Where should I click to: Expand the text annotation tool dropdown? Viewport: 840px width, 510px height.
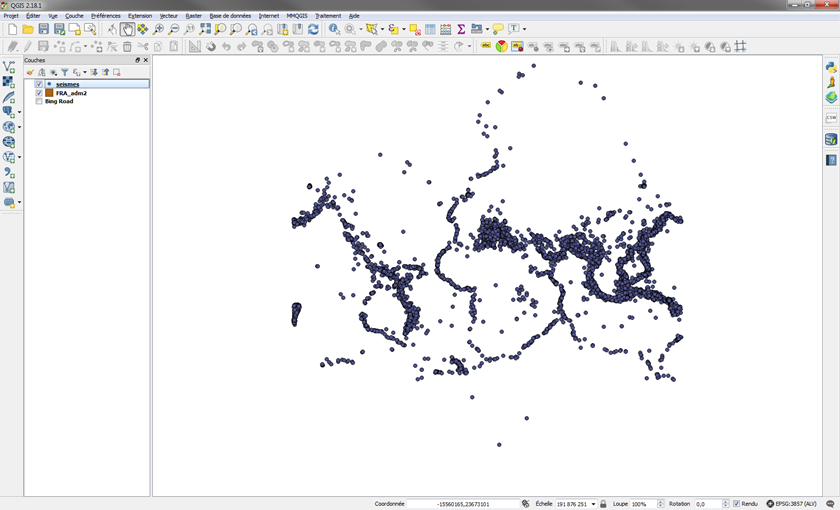(x=524, y=30)
